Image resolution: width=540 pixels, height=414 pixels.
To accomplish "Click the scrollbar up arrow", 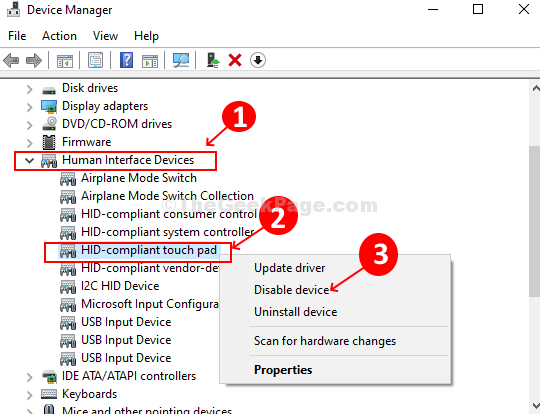I will click(536, 89).
